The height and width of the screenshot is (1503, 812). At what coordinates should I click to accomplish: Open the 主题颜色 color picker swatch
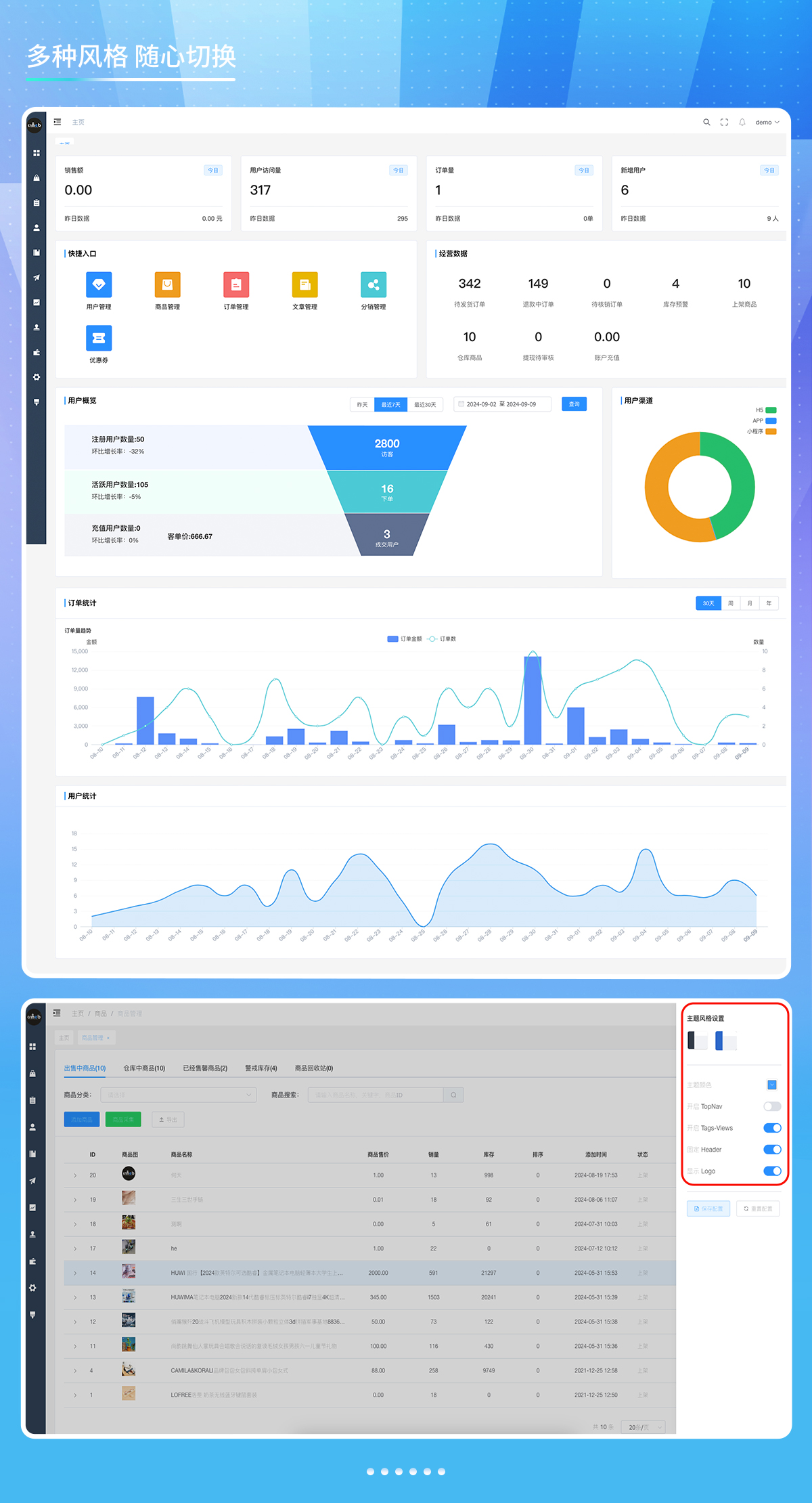[772, 1085]
